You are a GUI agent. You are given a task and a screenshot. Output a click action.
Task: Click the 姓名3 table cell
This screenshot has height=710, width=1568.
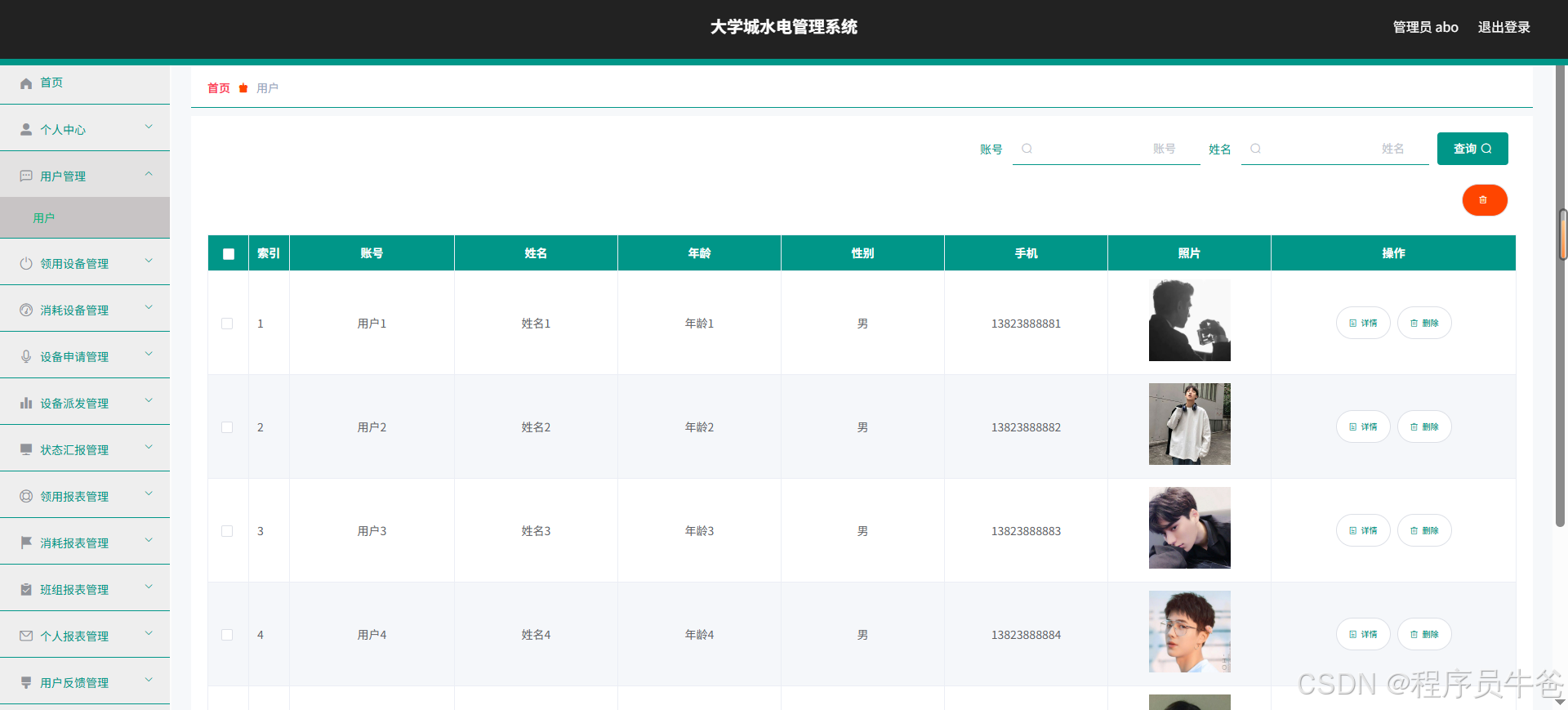pyautogui.click(x=536, y=531)
